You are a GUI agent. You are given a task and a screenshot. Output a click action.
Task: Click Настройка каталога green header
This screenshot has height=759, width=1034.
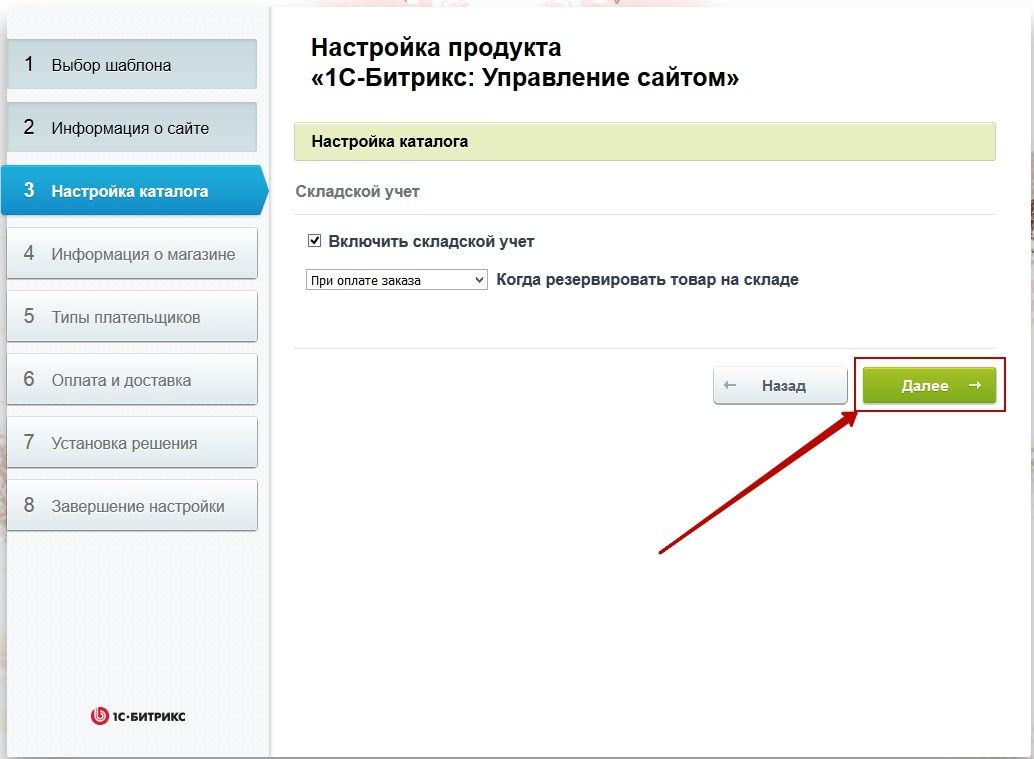[x=645, y=141]
